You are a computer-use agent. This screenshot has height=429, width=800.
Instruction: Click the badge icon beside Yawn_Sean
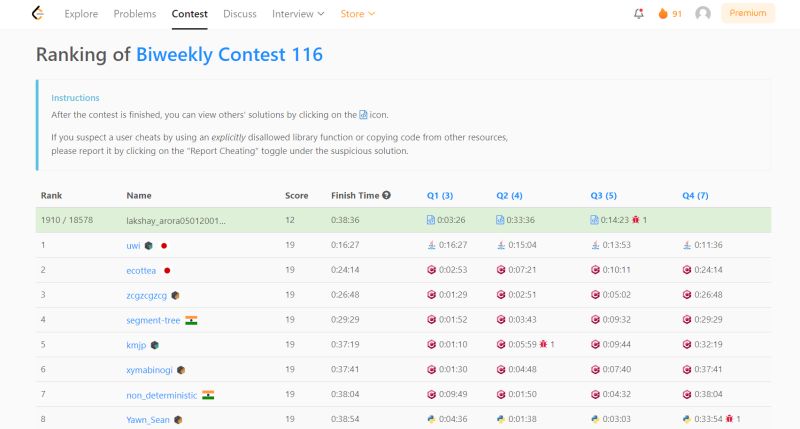click(x=178, y=420)
